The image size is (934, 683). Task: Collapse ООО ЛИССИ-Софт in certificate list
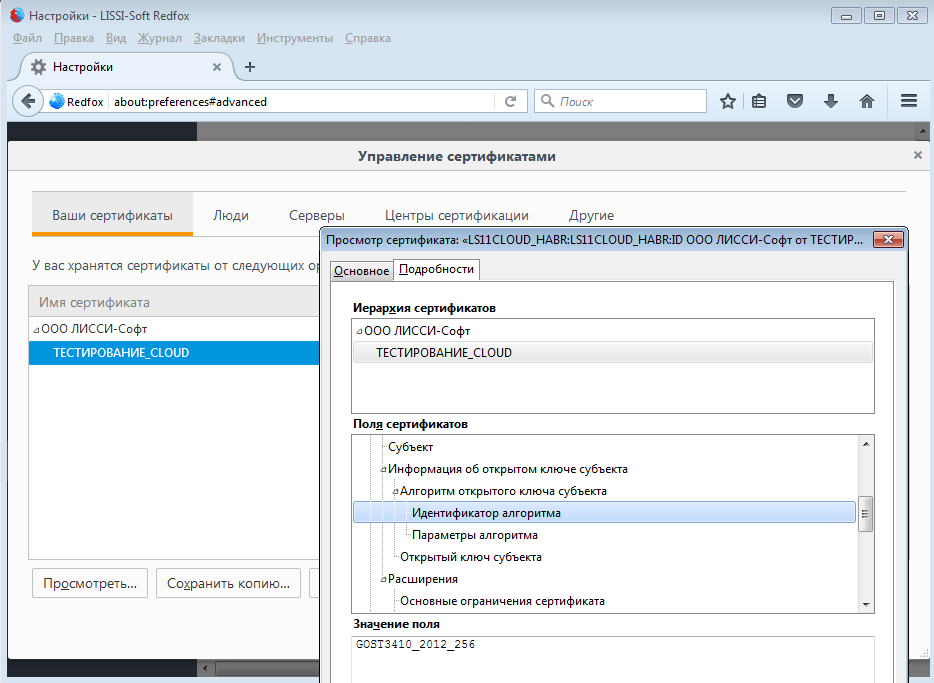(x=36, y=329)
